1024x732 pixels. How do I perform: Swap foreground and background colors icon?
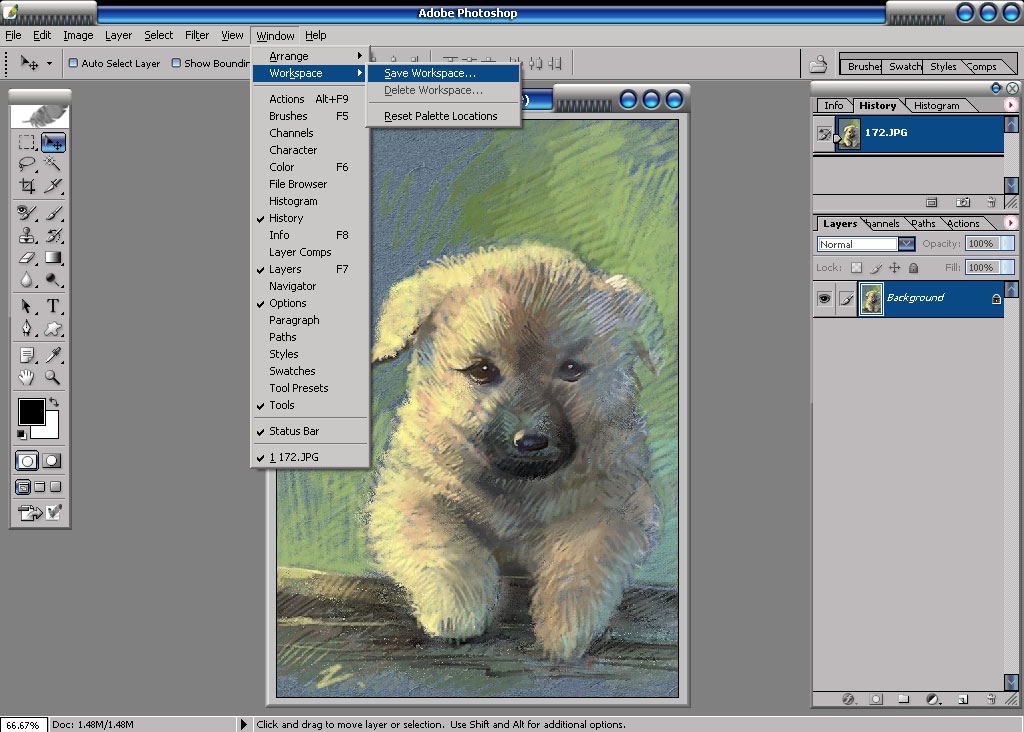[x=54, y=402]
